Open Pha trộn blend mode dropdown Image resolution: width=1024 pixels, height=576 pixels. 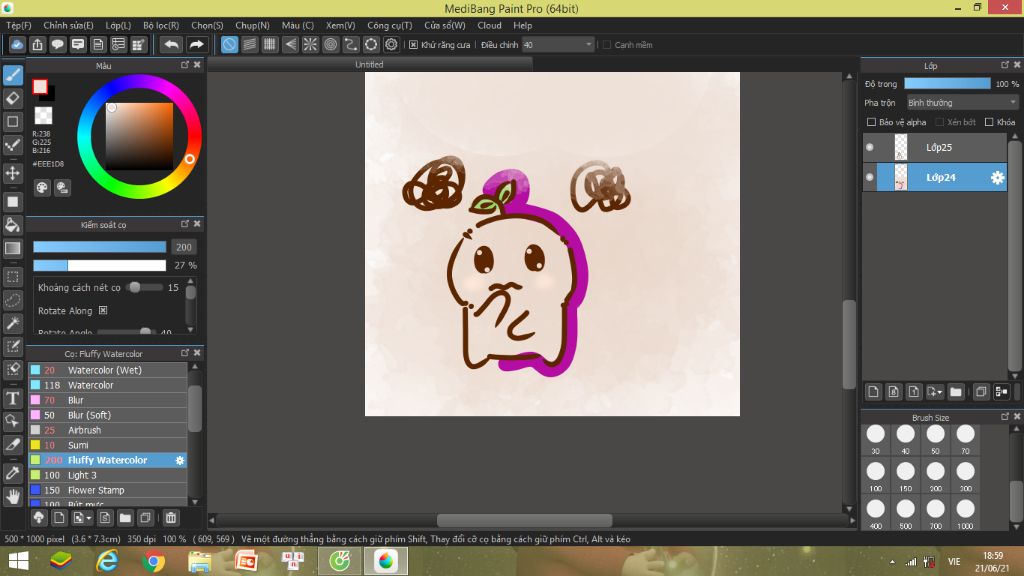tap(962, 103)
